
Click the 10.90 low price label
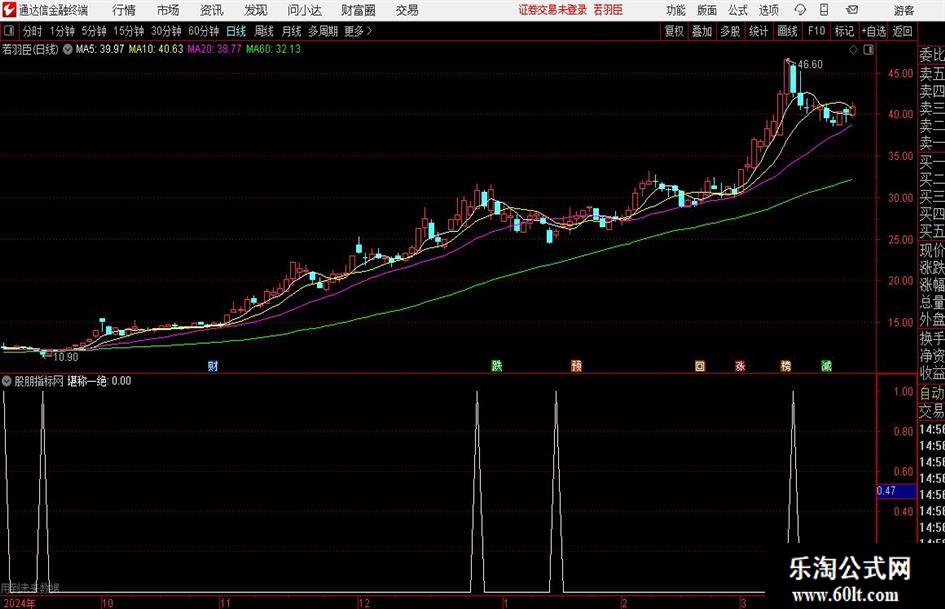(66, 357)
